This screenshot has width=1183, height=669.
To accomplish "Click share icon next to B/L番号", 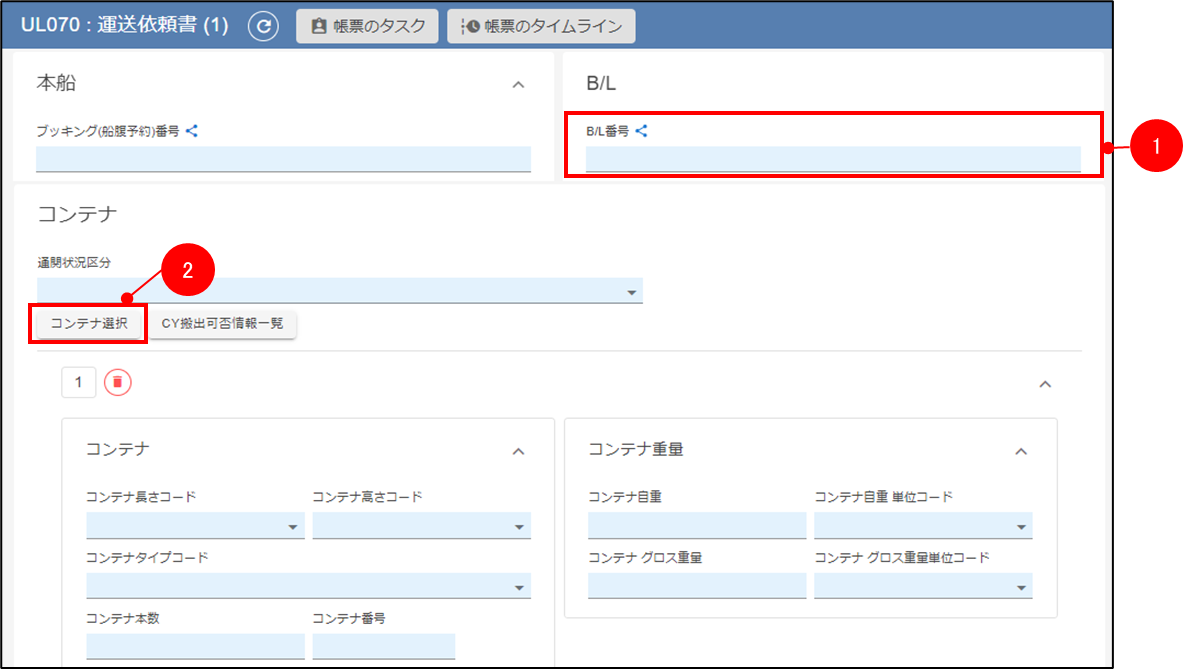I will (x=642, y=130).
